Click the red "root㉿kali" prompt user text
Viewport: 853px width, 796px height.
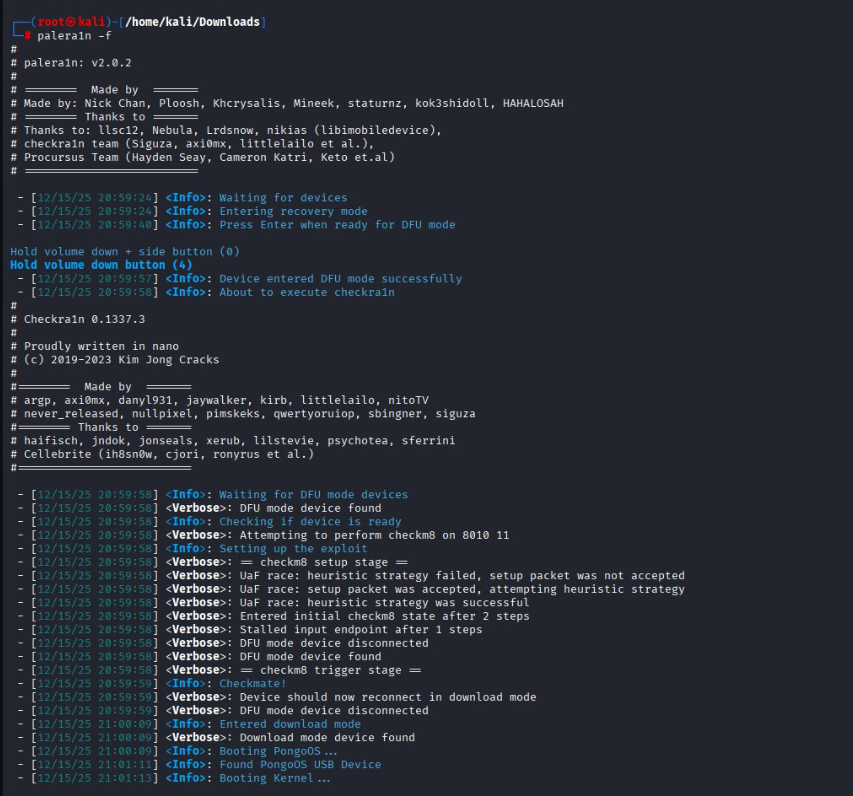[71, 22]
